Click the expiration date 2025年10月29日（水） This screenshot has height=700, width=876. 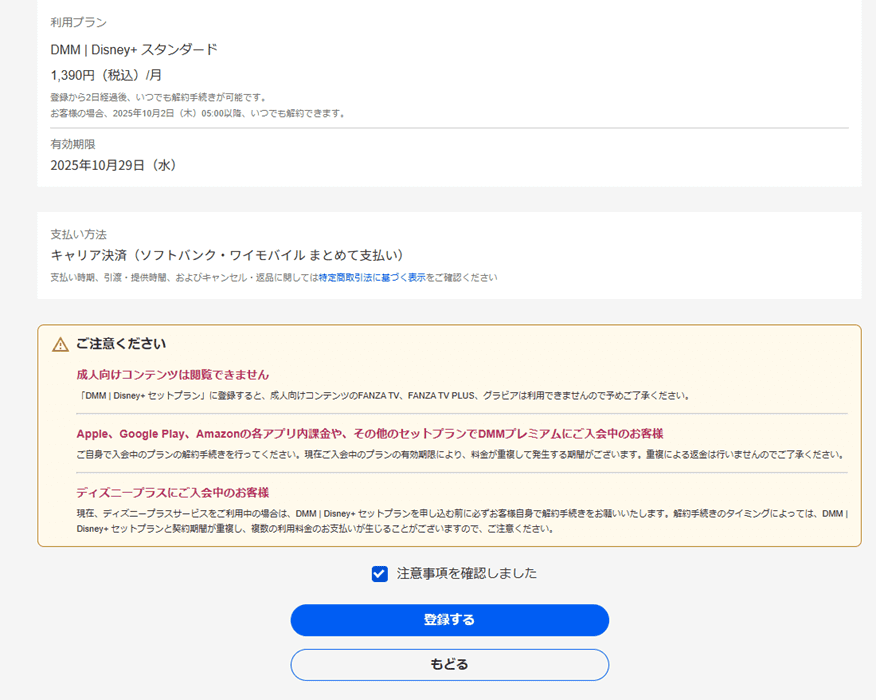point(114,165)
